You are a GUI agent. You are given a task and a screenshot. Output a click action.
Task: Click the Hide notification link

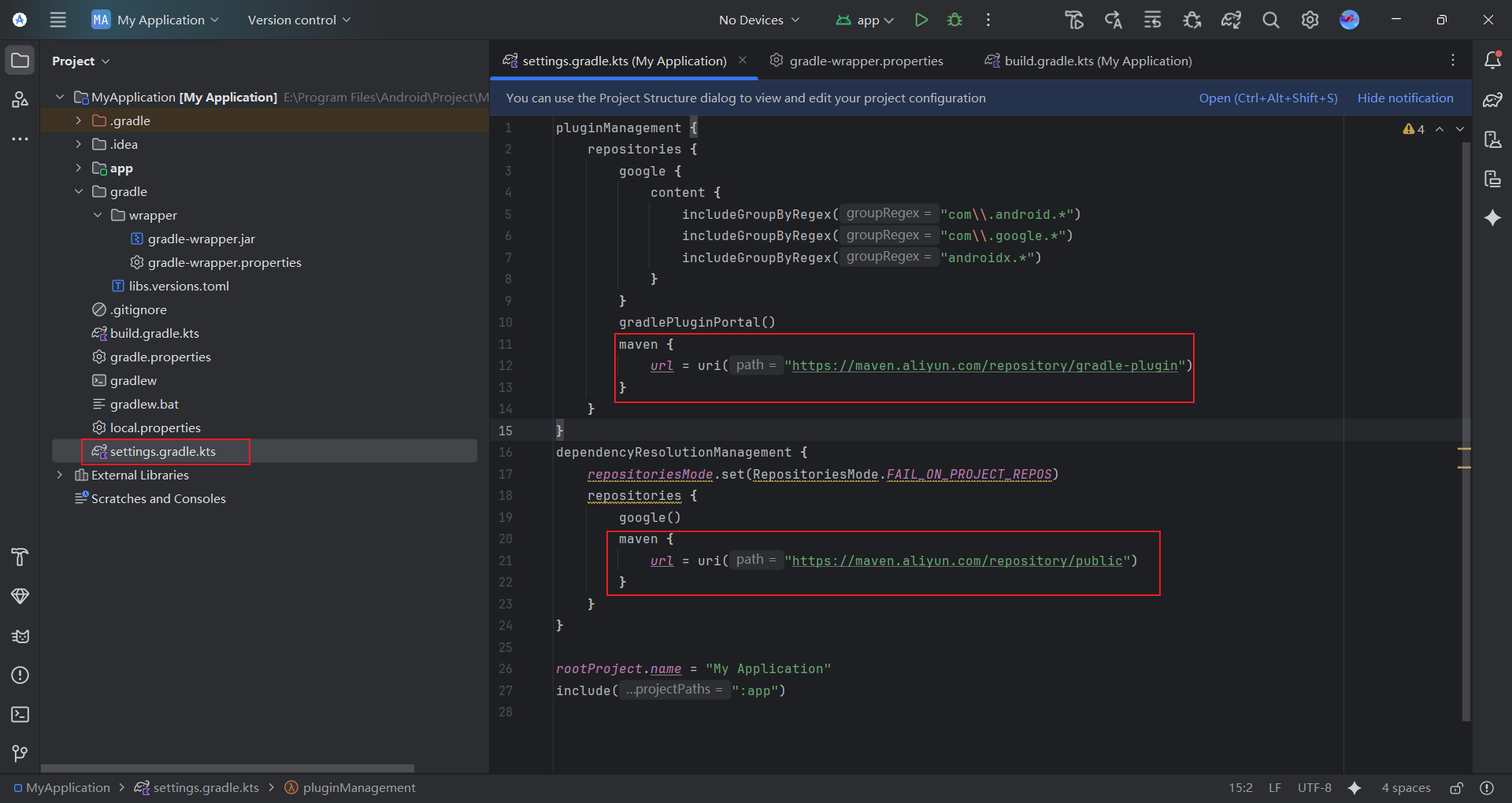tap(1405, 98)
